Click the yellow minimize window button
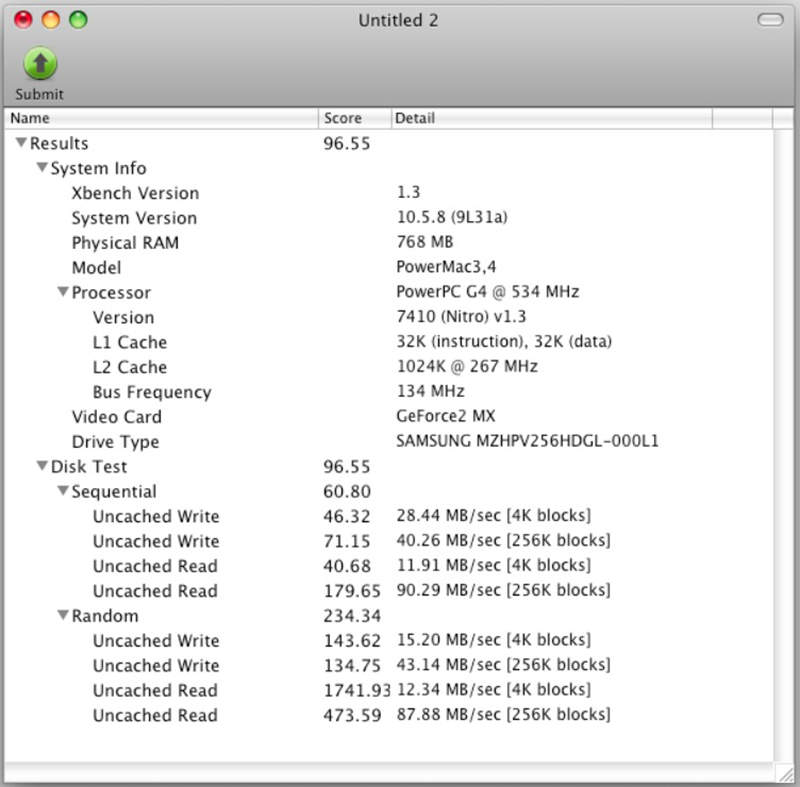The height and width of the screenshot is (787, 800). coord(50,20)
